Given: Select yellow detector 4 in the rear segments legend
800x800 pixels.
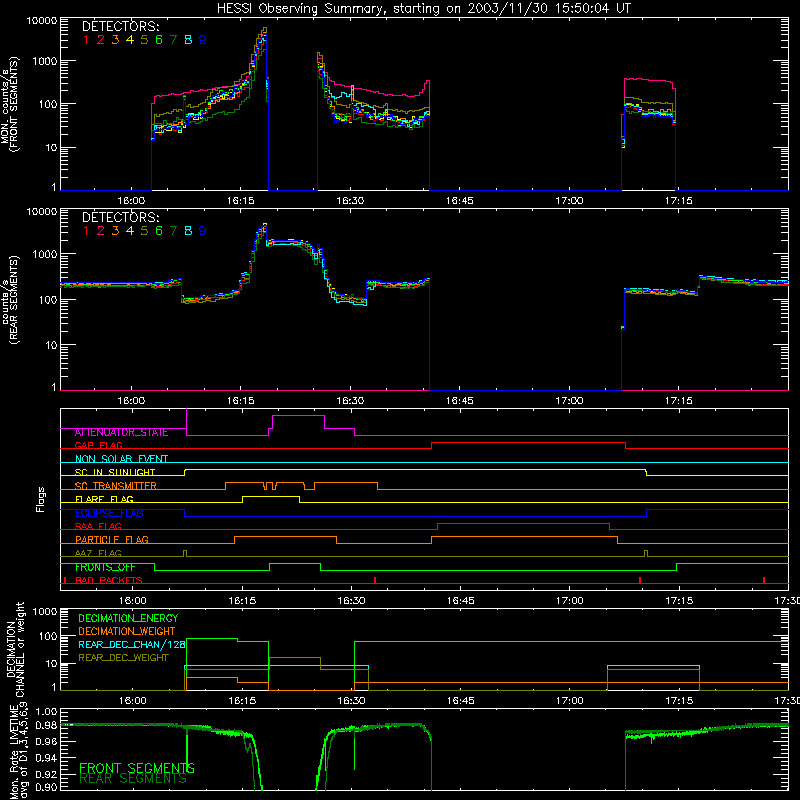Looking at the screenshot, I should 130,231.
